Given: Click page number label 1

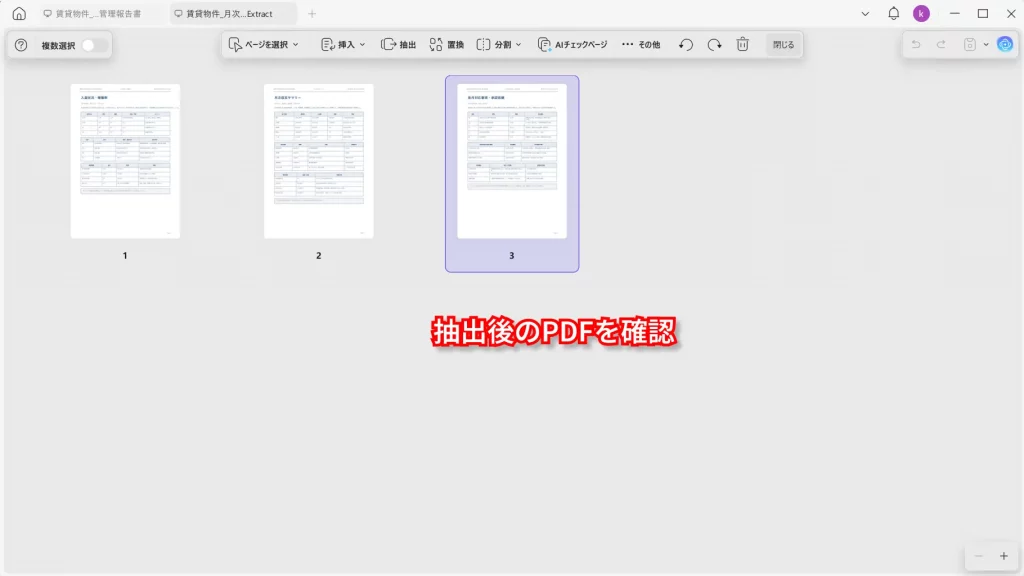Looking at the screenshot, I should tap(125, 255).
